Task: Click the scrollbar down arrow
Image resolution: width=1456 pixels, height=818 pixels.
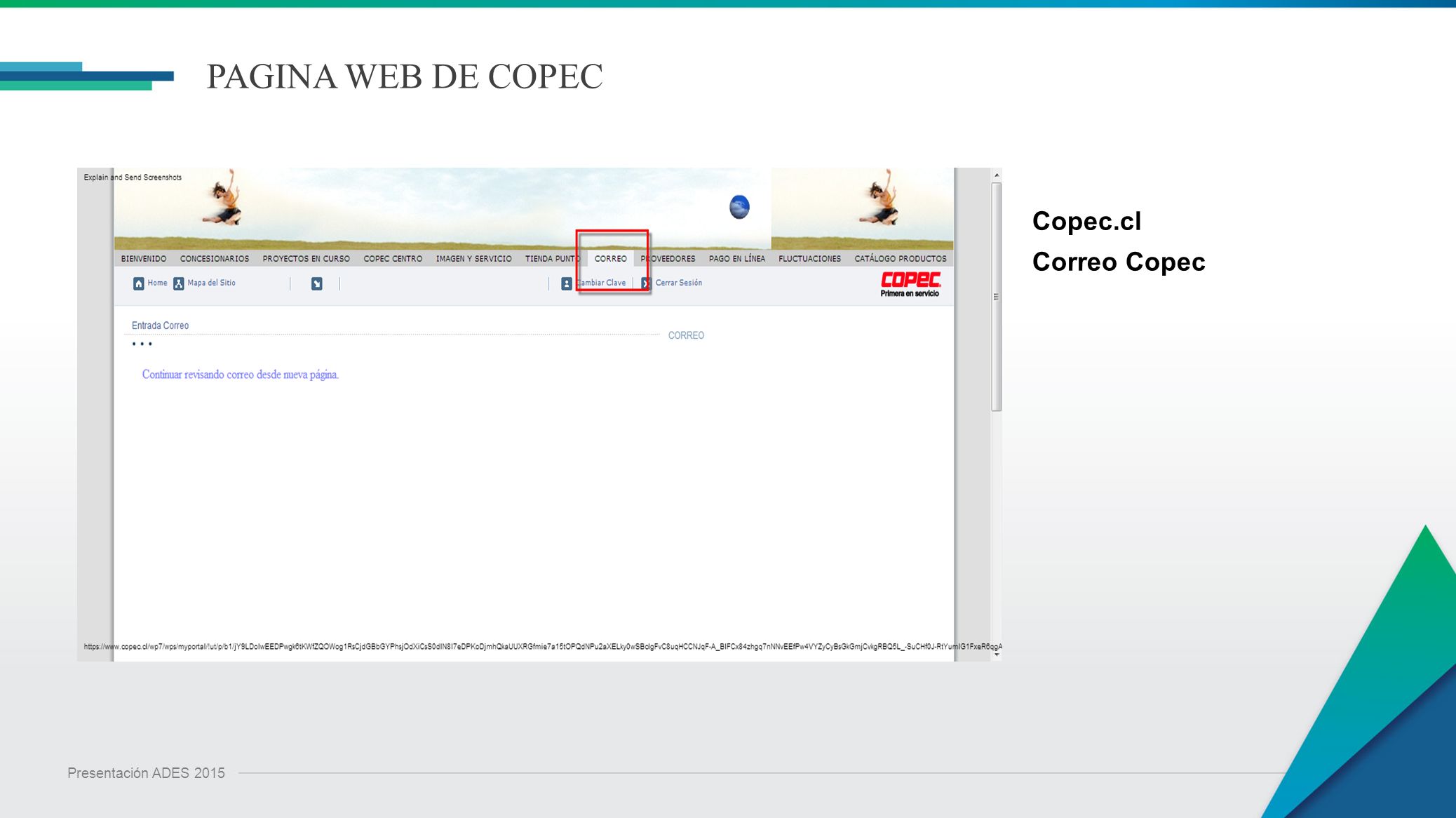Action: (x=996, y=655)
